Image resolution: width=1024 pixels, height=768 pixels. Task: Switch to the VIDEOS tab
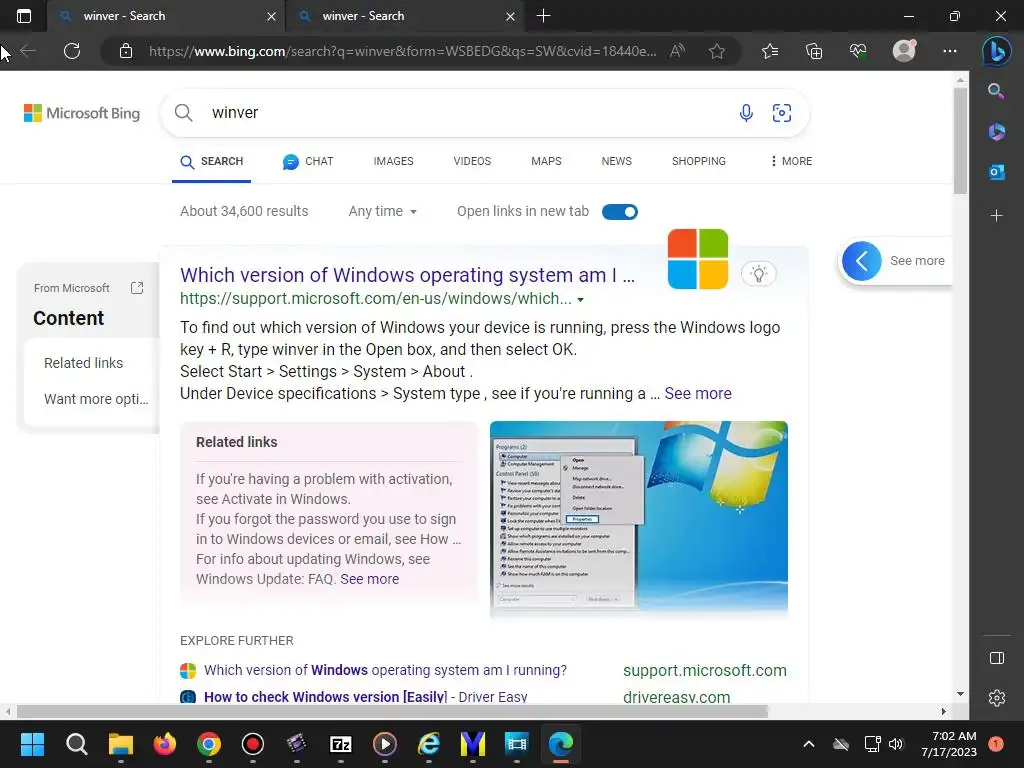click(x=472, y=161)
